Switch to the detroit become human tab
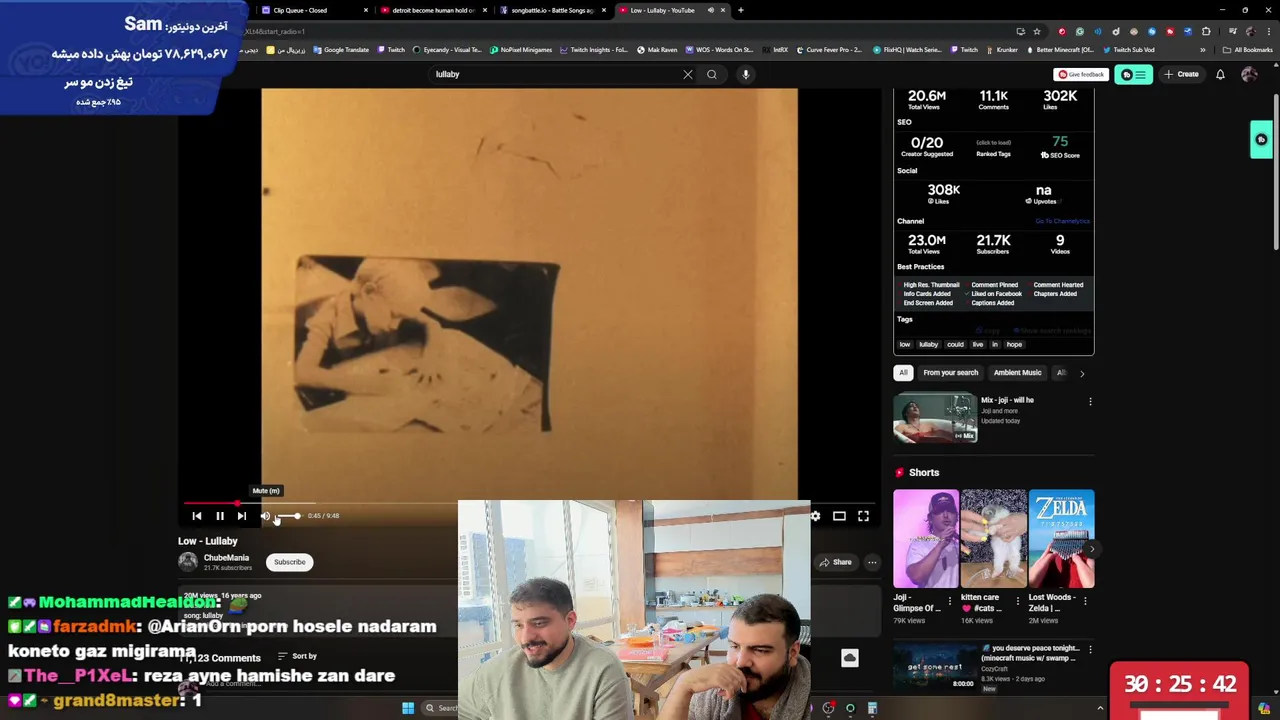Screen dimensions: 1280x720 433,10
